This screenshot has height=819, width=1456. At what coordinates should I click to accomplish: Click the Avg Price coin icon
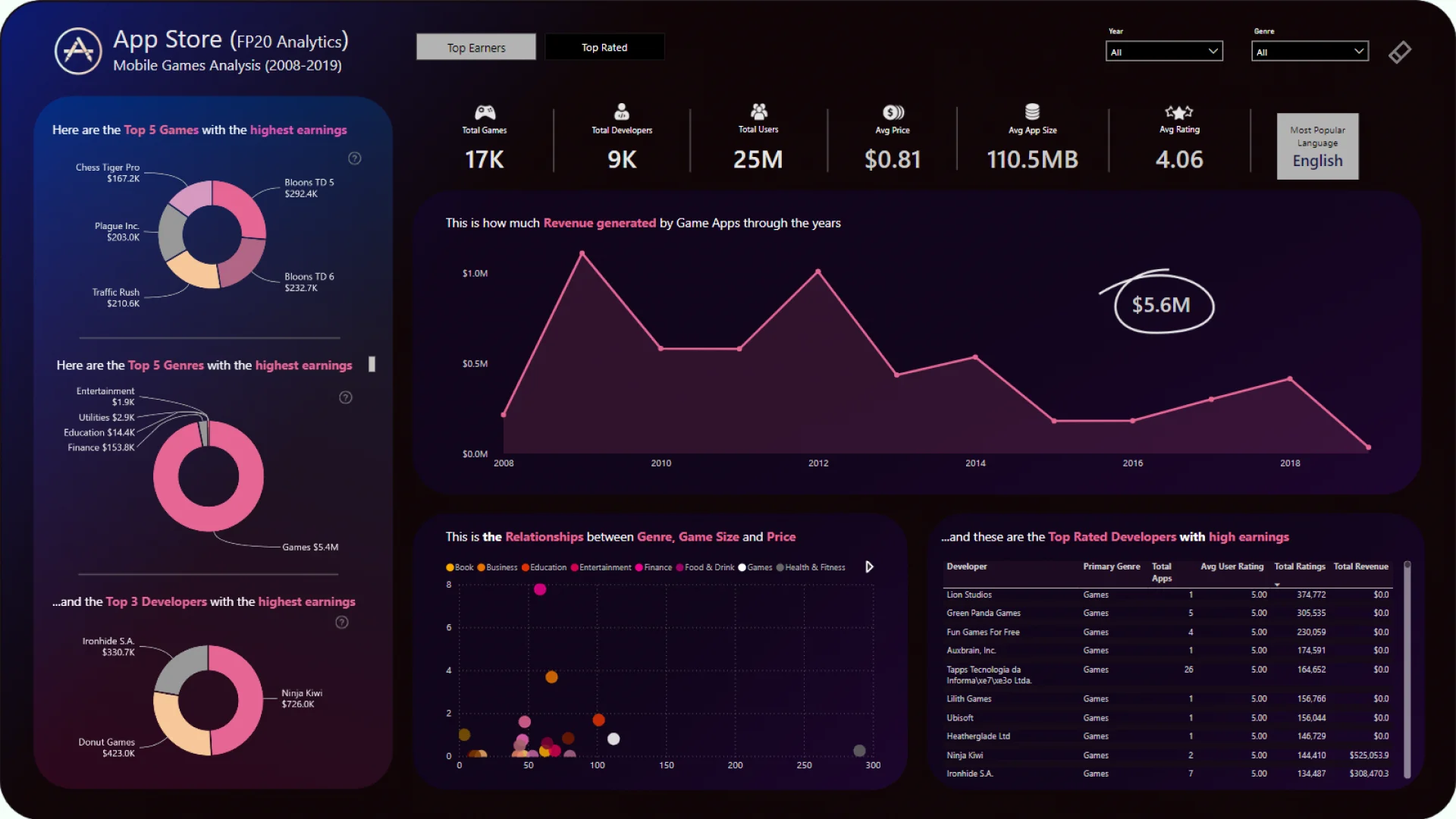[893, 112]
